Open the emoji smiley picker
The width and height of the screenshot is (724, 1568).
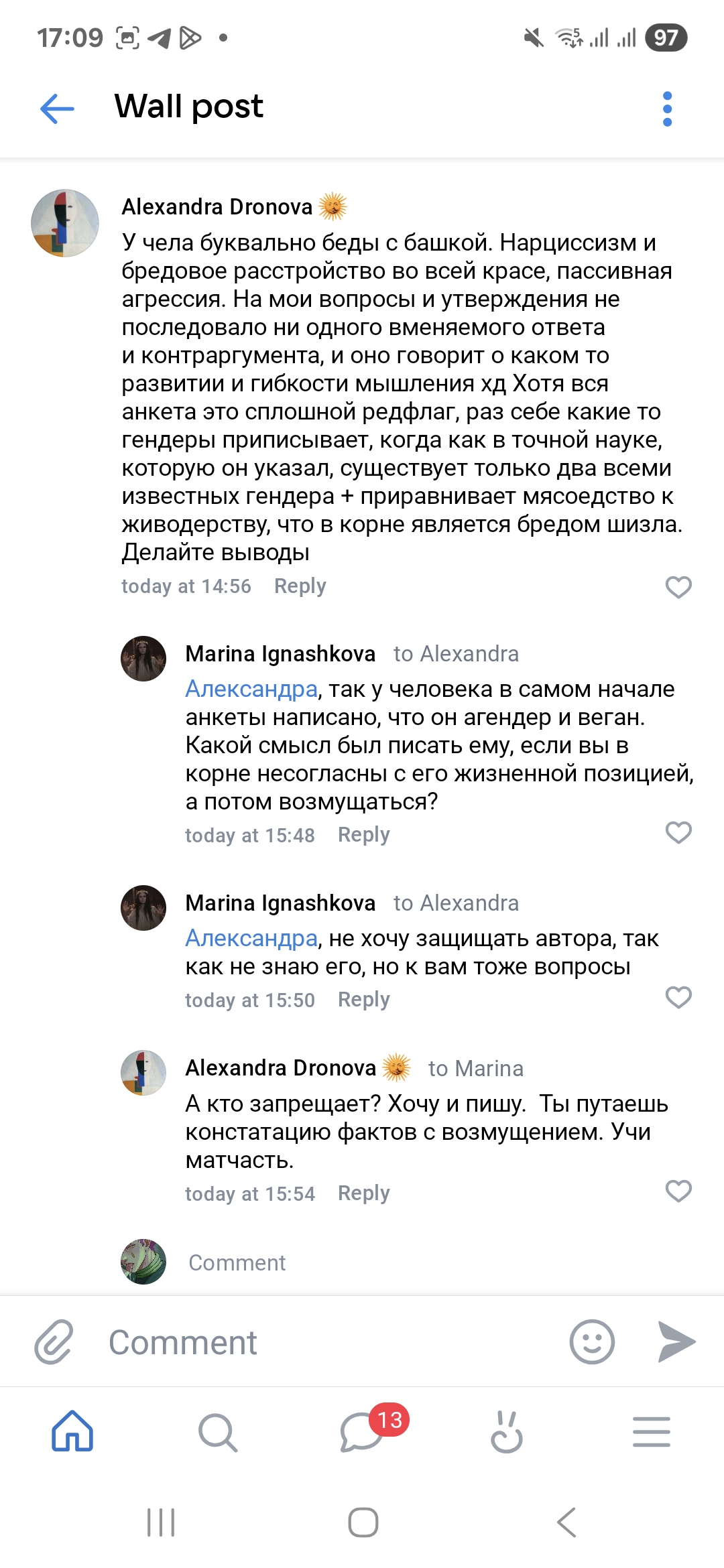591,1342
